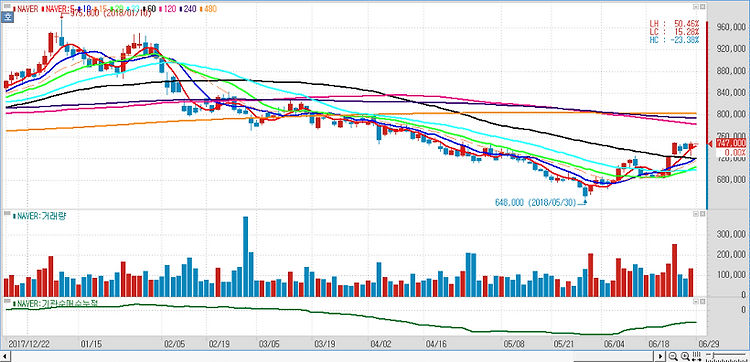Minimize the volume (거래량) panel
The height and width of the screenshot is (362, 750).
click(x=696, y=215)
